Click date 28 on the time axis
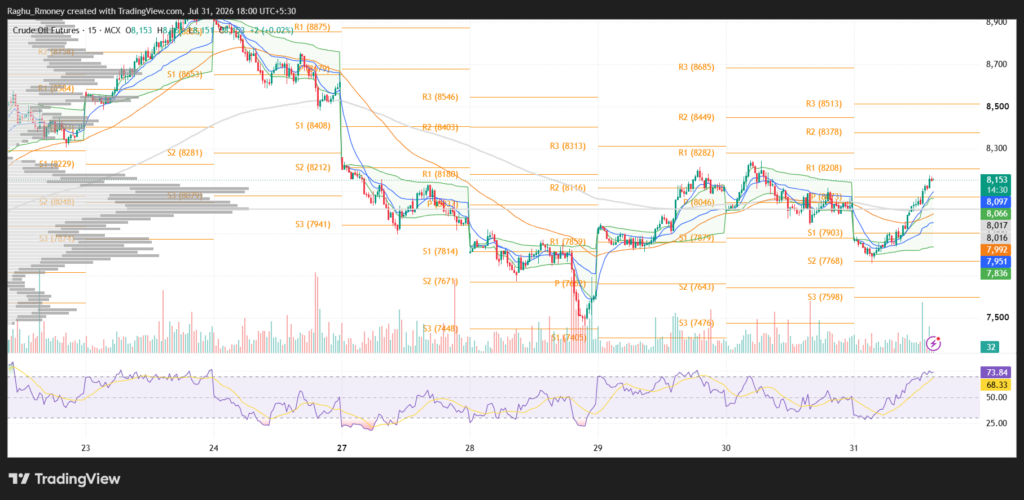The width and height of the screenshot is (1024, 500). point(470,448)
